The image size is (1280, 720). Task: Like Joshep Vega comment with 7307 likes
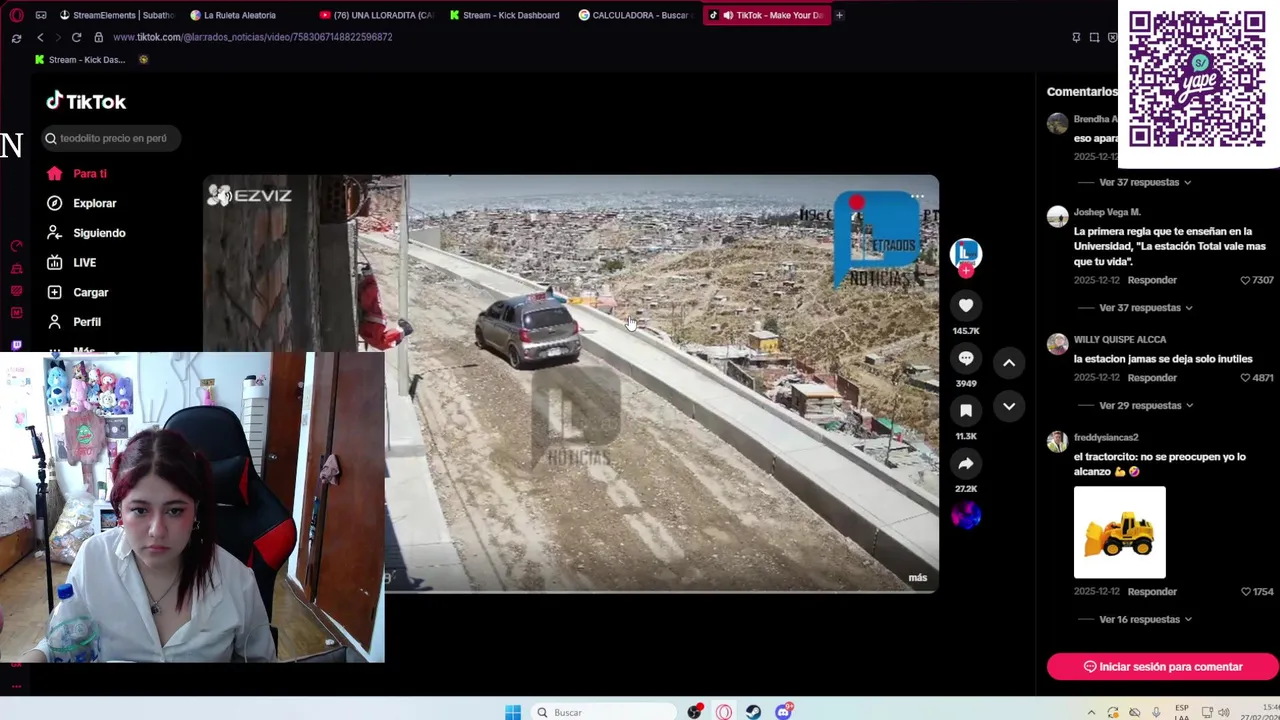1245,280
